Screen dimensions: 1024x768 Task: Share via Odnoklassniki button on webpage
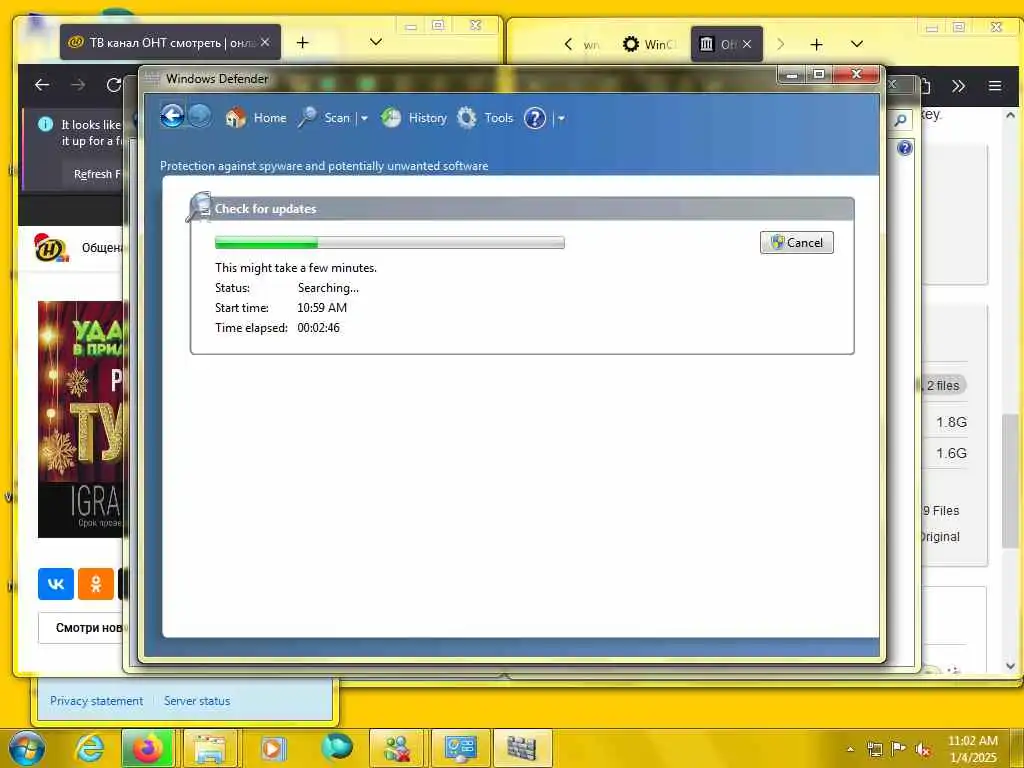pos(96,584)
